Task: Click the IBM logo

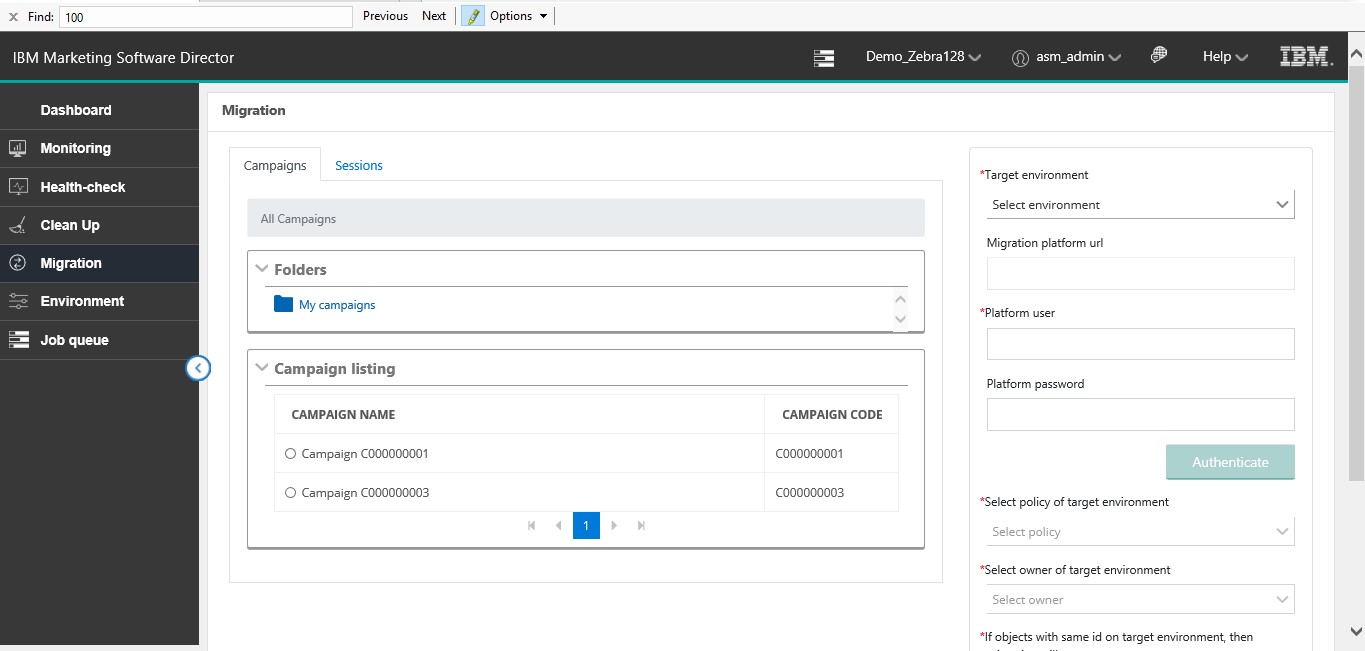Action: (1307, 57)
